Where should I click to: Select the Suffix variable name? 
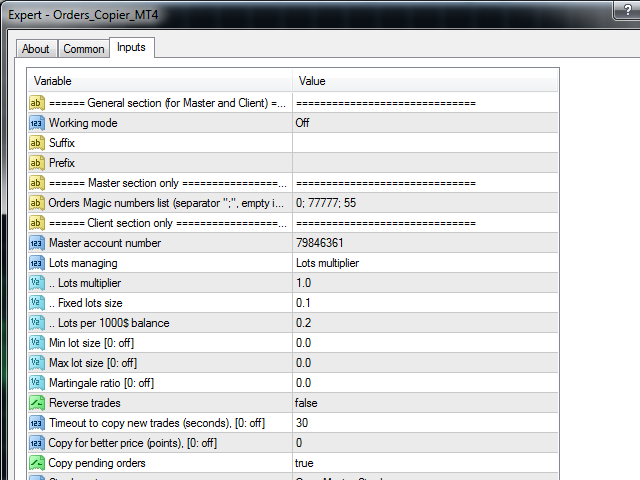click(62, 143)
